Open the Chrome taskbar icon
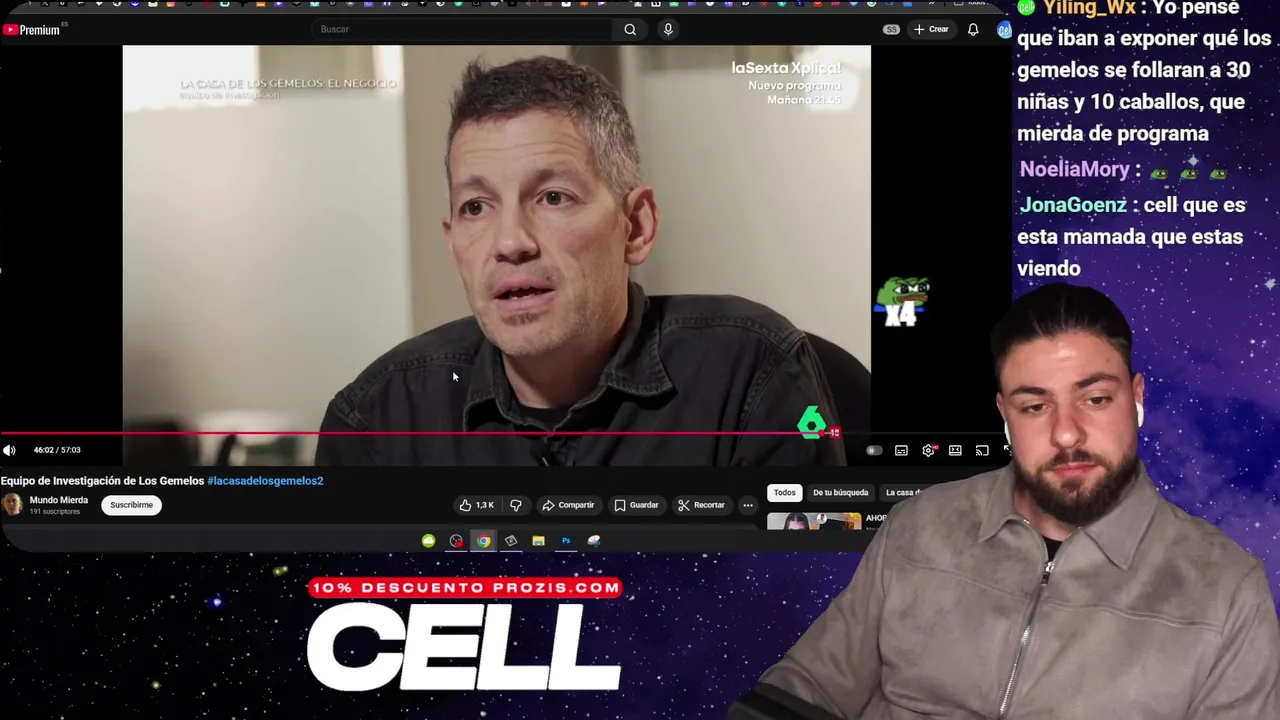This screenshot has width=1280, height=720. click(484, 541)
